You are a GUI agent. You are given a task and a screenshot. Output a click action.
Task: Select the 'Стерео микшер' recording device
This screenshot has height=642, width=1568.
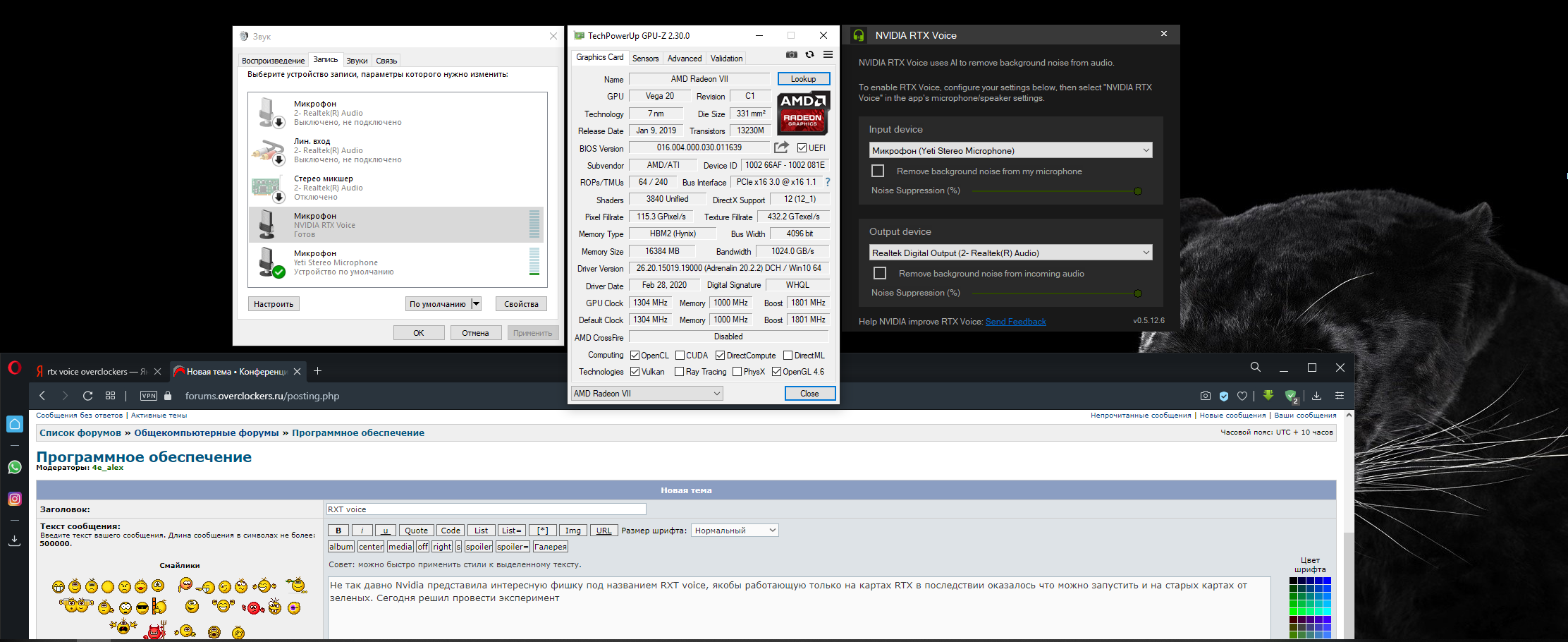[398, 188]
